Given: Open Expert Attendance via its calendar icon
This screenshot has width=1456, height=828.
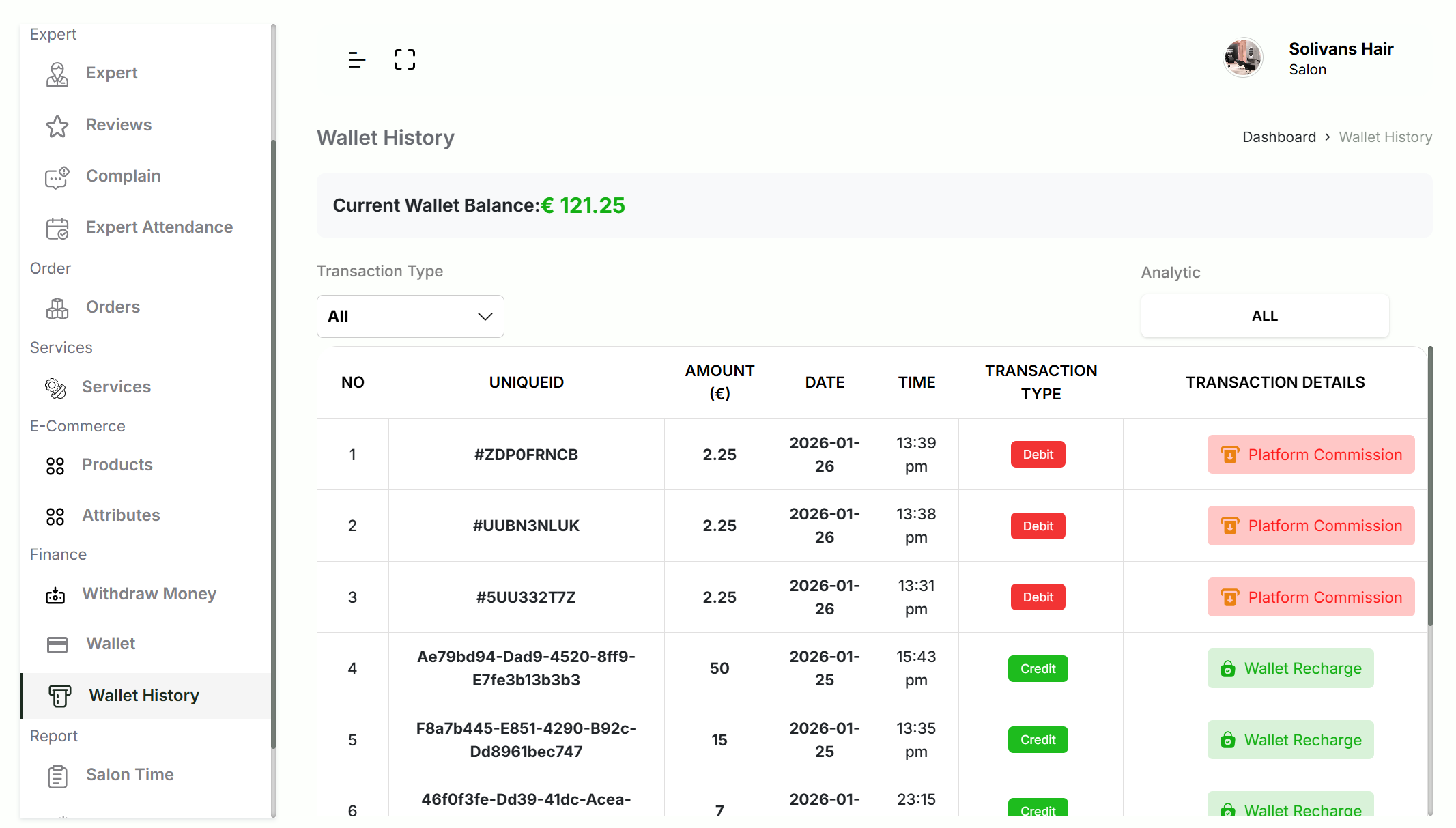Looking at the screenshot, I should (57, 229).
